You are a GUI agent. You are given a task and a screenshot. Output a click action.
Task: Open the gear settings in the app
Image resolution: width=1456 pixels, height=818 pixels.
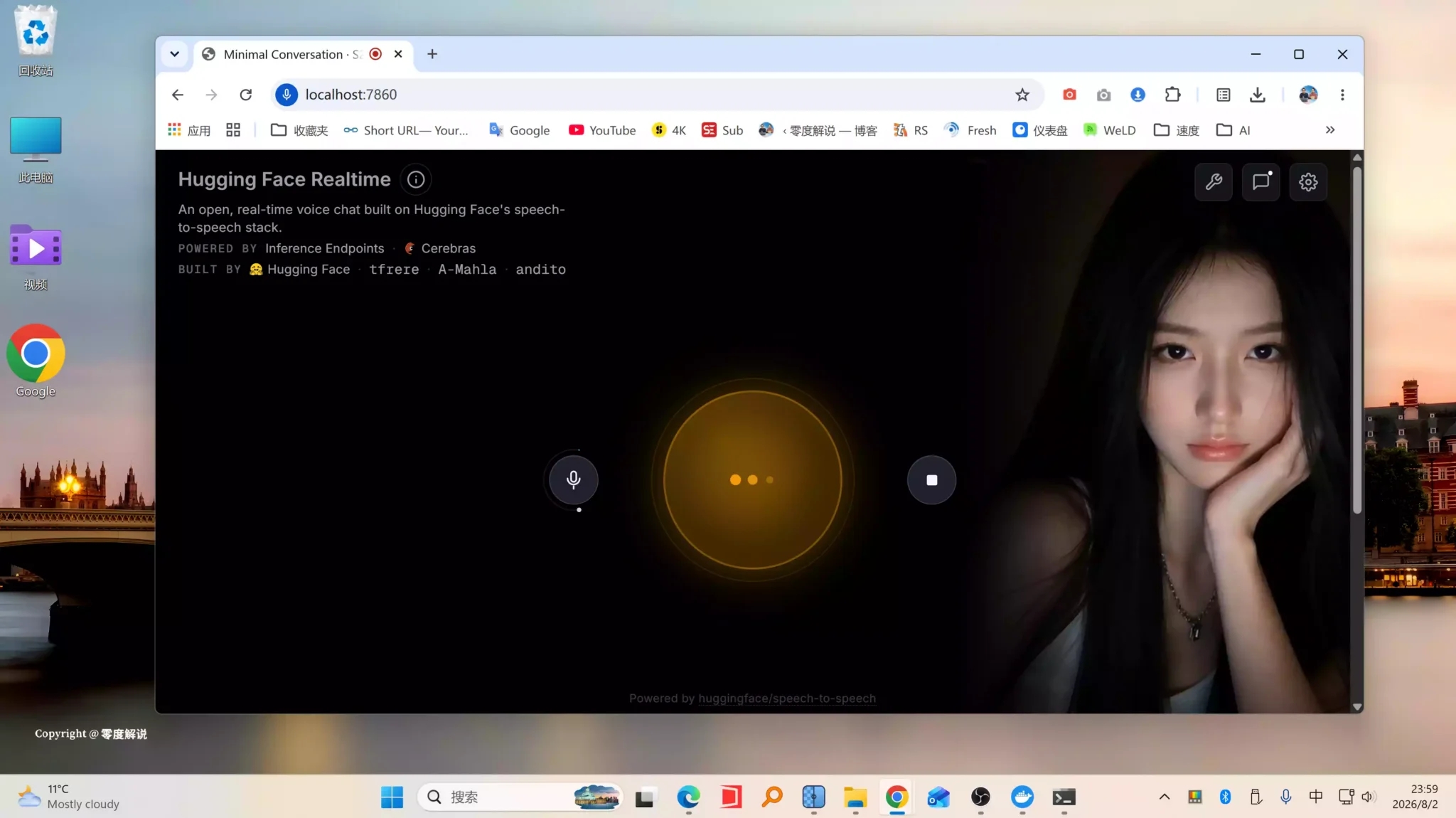point(1308,182)
